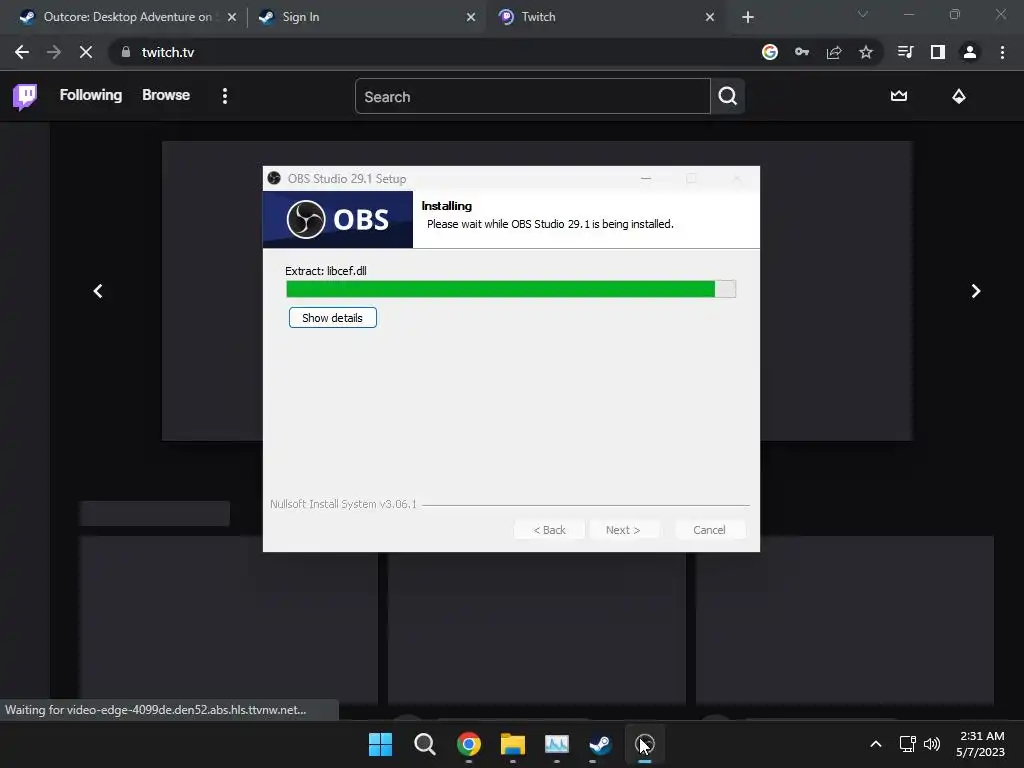Viewport: 1024px width, 768px height.
Task: Open a new browser tab
Action: tap(748, 17)
